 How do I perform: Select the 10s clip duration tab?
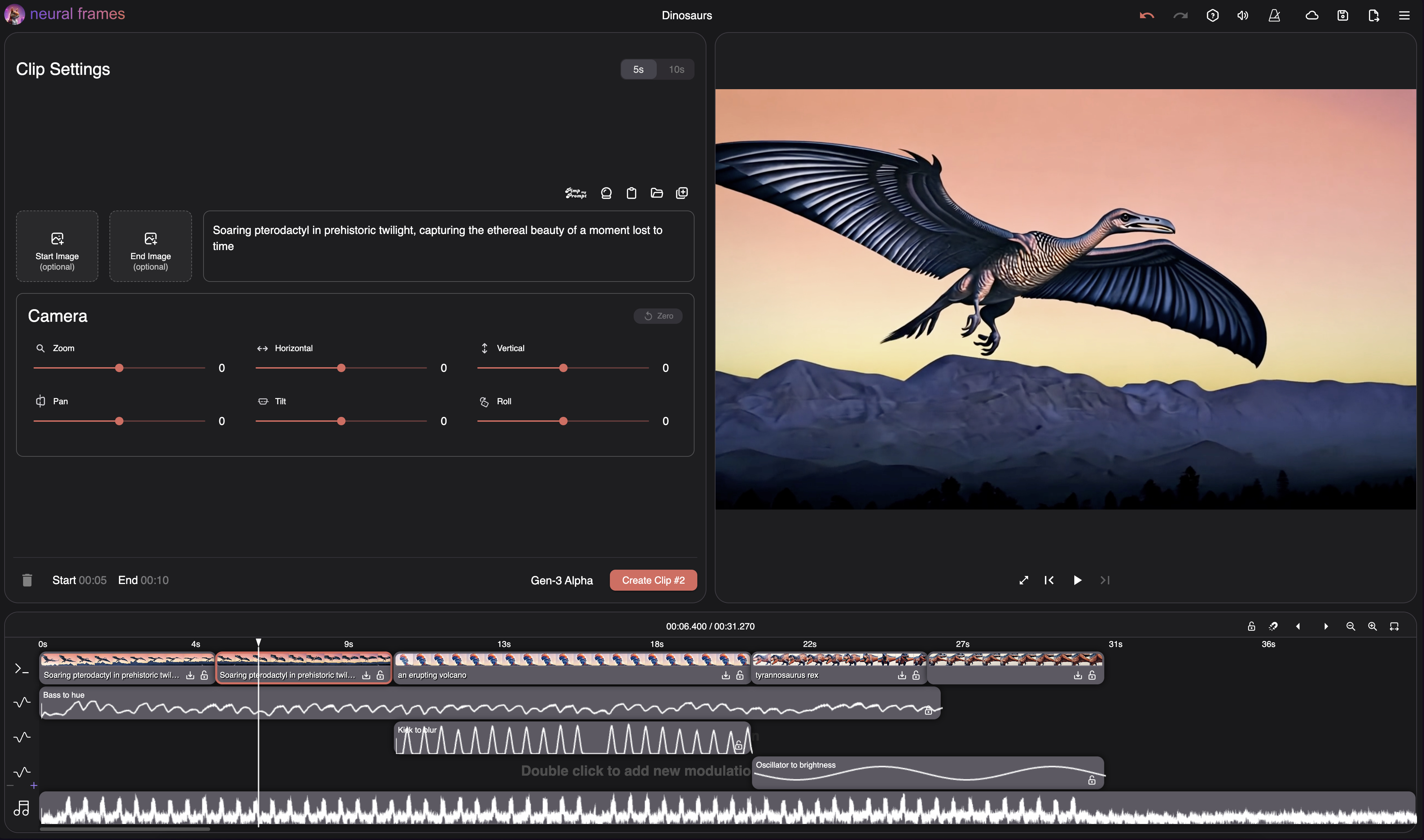(x=676, y=69)
